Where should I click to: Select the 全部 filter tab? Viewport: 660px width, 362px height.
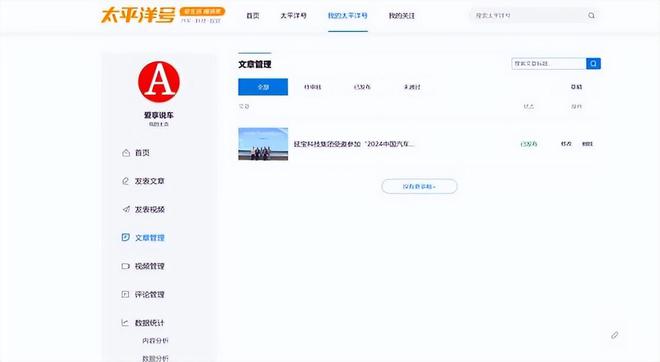pyautogui.click(x=263, y=87)
